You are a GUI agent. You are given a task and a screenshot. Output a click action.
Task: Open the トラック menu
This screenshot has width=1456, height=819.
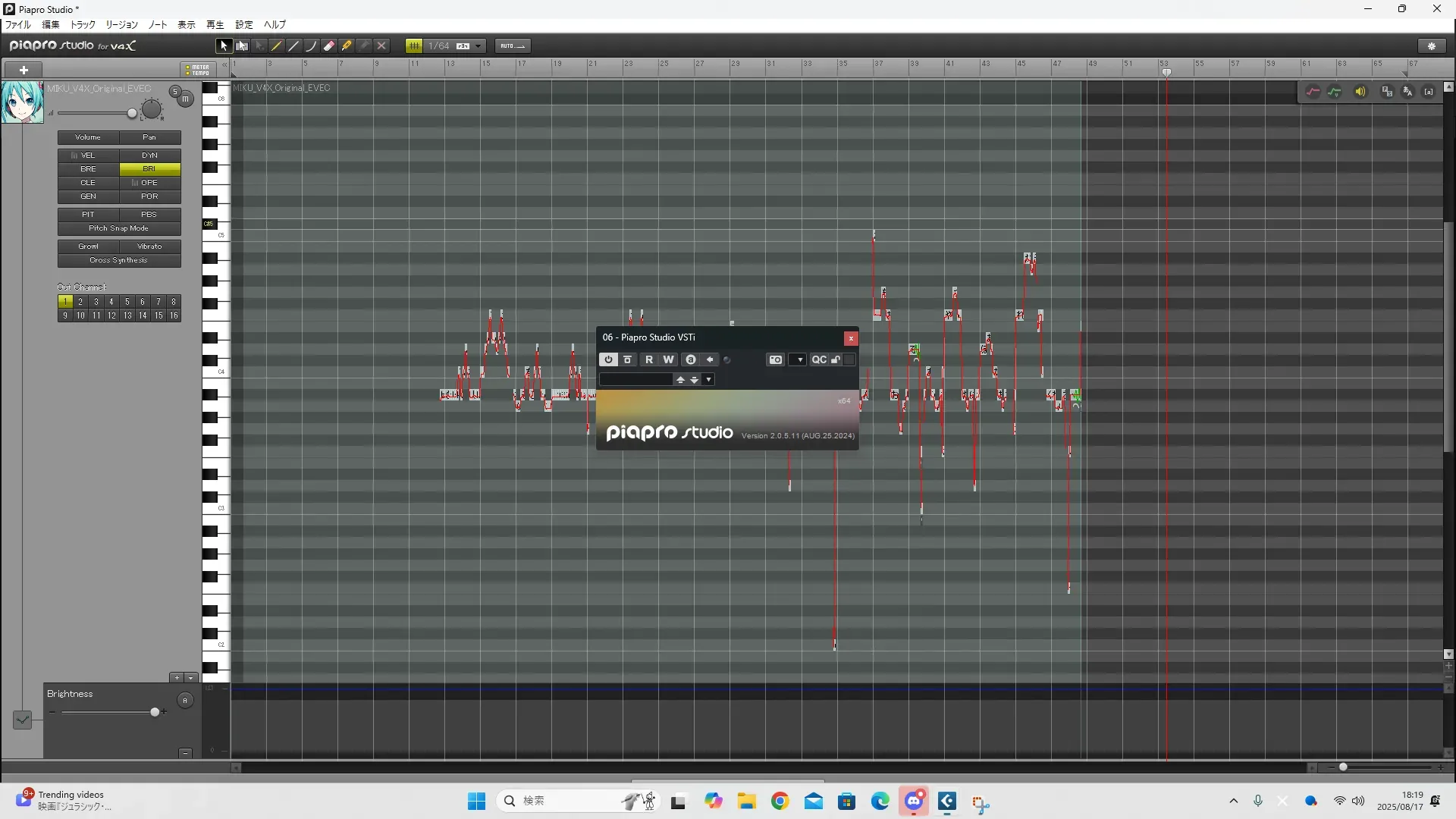(x=83, y=25)
